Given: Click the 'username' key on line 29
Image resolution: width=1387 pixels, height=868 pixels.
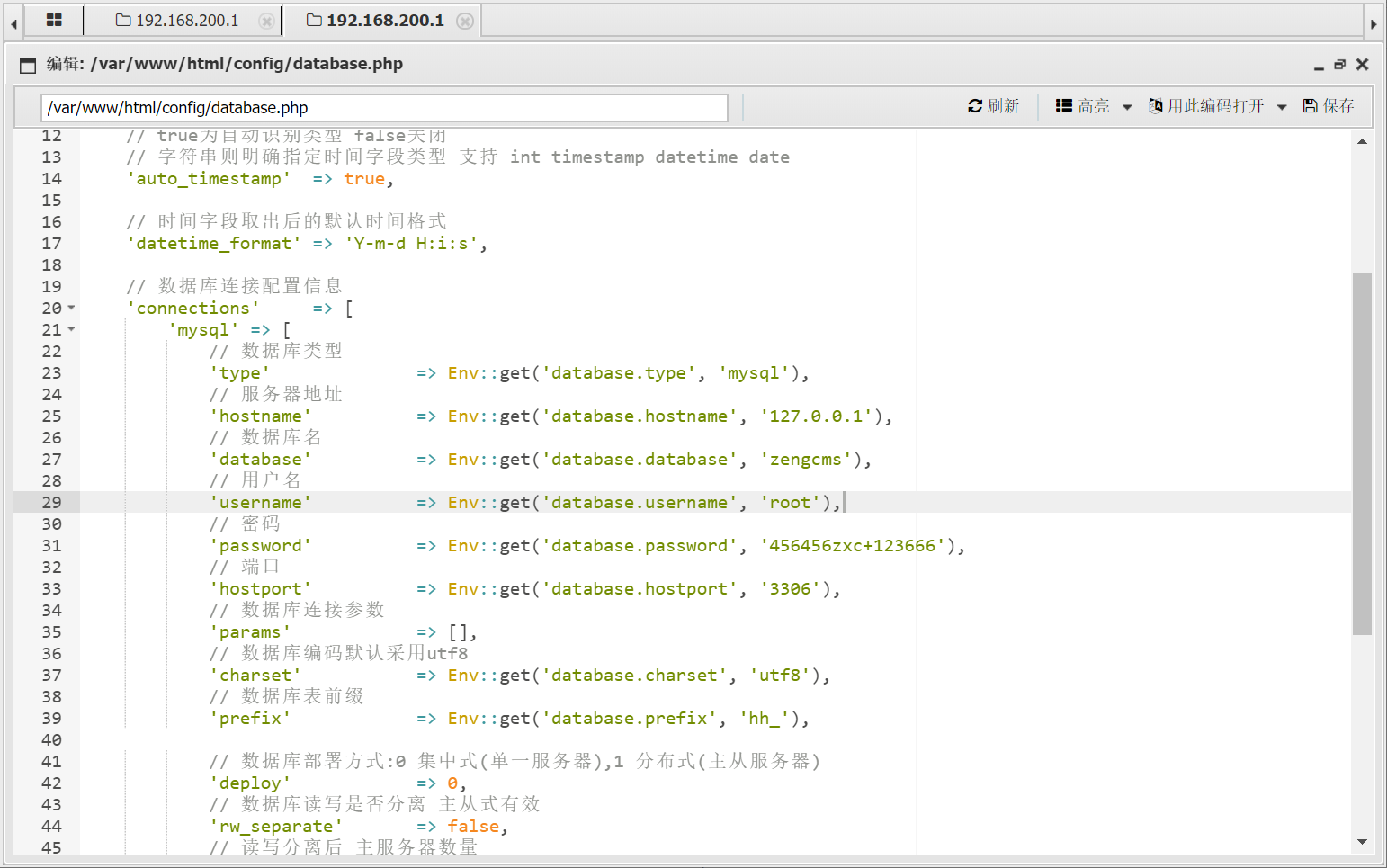Looking at the screenshot, I should point(260,503).
